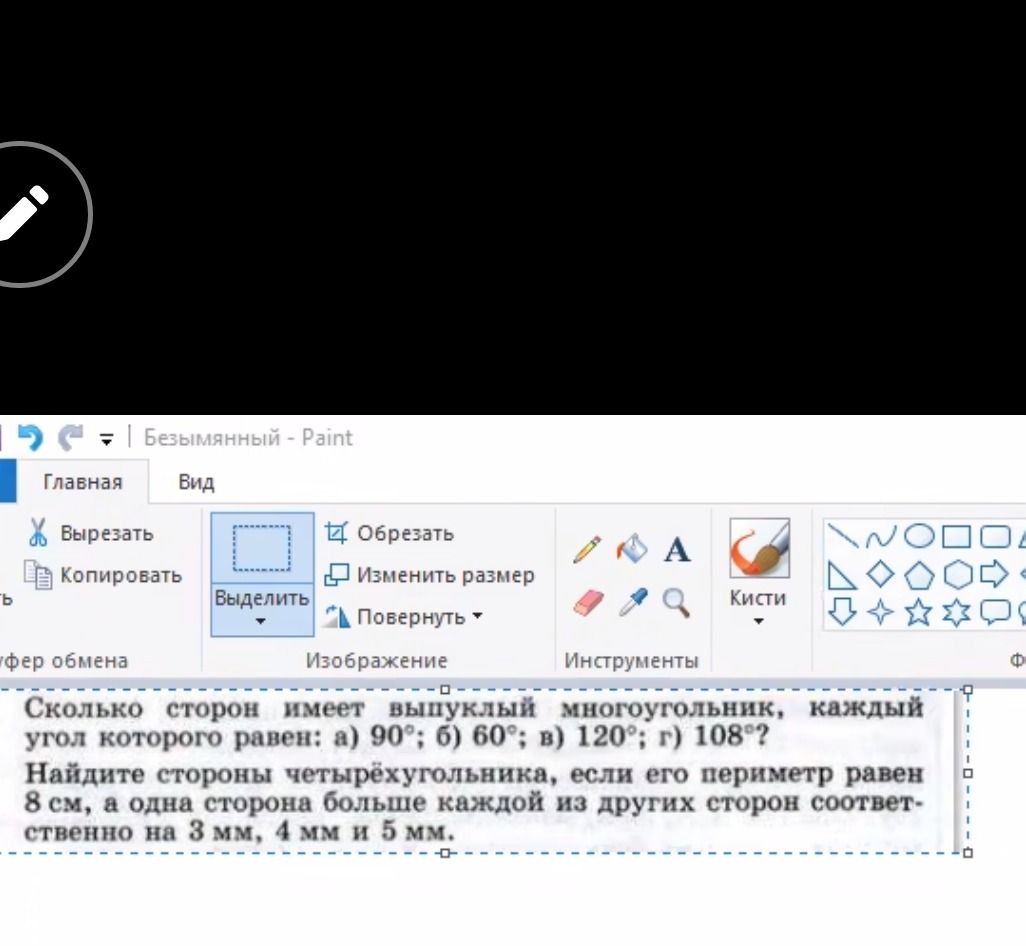This screenshot has height=946, width=1026.
Task: Click the Redo arrow icon
Action: click(x=71, y=438)
